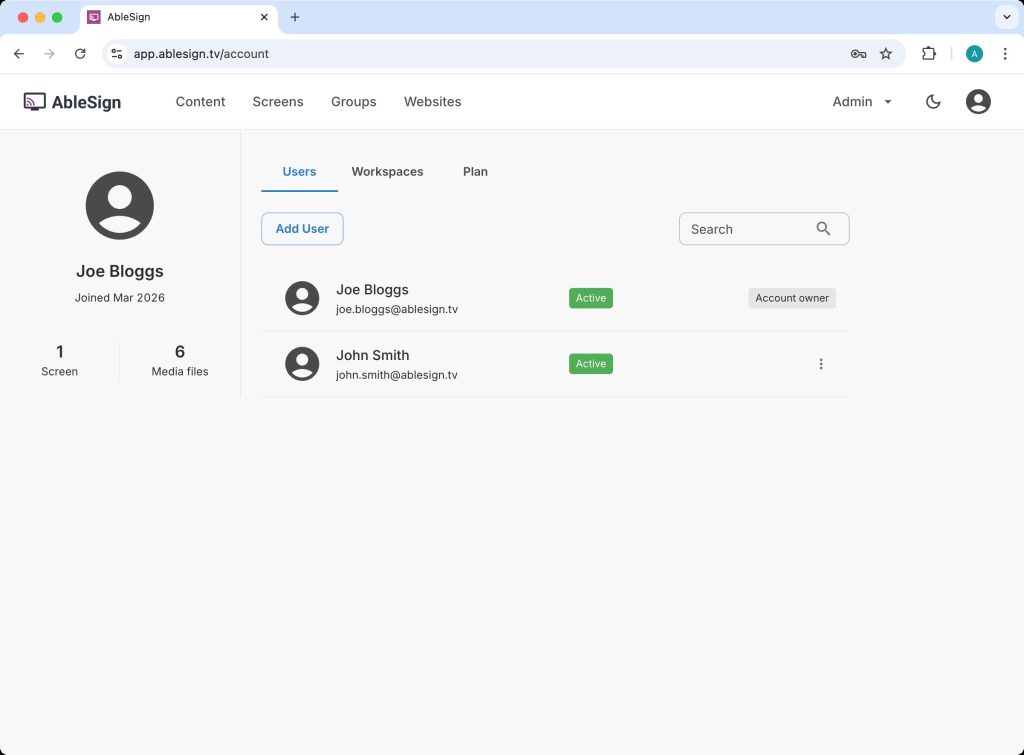This screenshot has width=1024, height=755.
Task: Click the magnifier icon in Search box
Action: click(x=823, y=229)
